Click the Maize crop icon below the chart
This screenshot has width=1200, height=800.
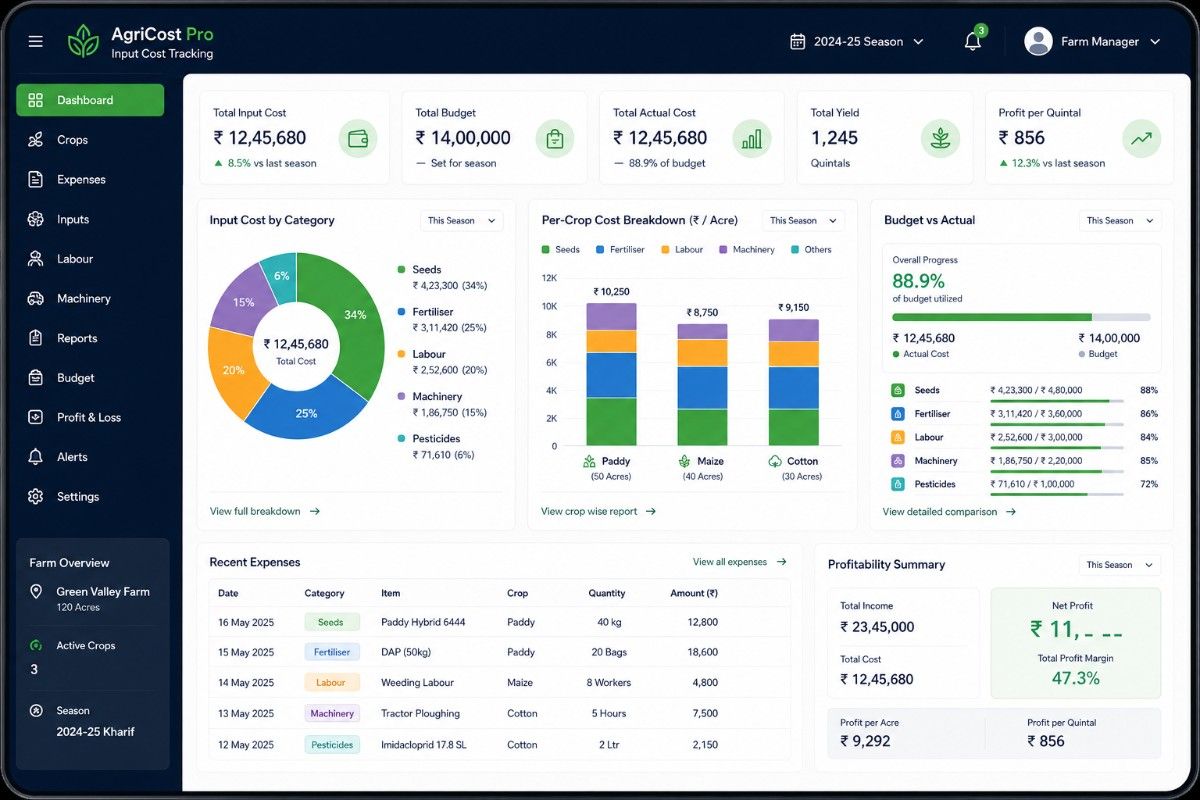point(684,462)
